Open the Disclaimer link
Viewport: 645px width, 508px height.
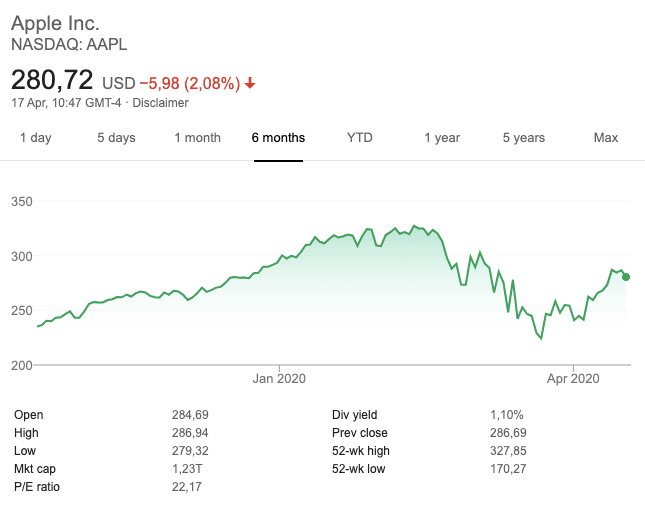coord(160,103)
